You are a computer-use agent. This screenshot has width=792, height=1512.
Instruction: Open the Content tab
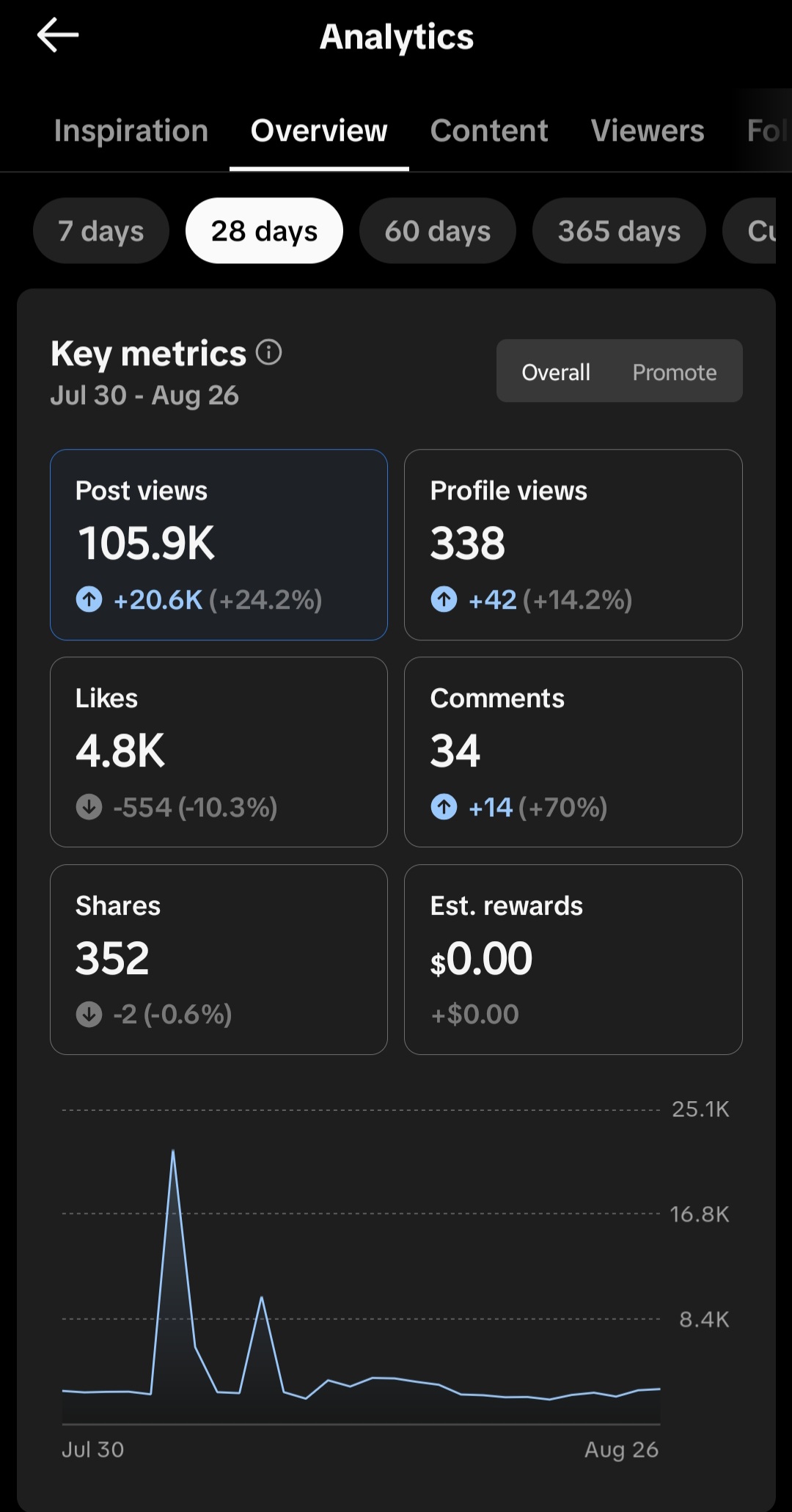point(489,131)
